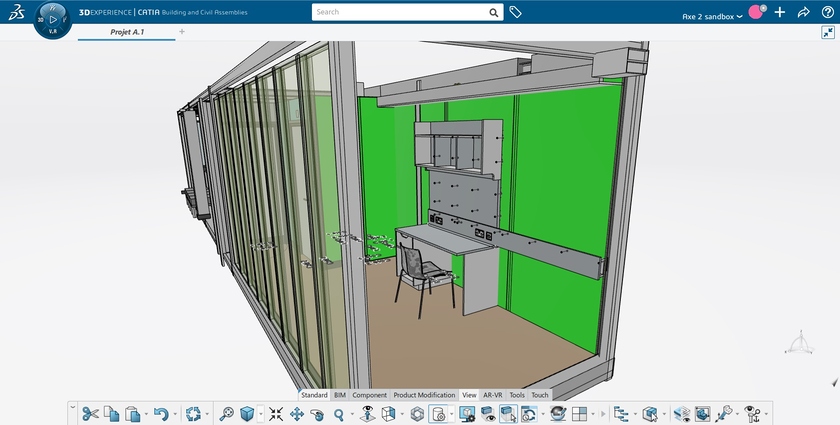Click the Update refresh arrows icon
Screen dimensions: 840x425
click(194, 413)
